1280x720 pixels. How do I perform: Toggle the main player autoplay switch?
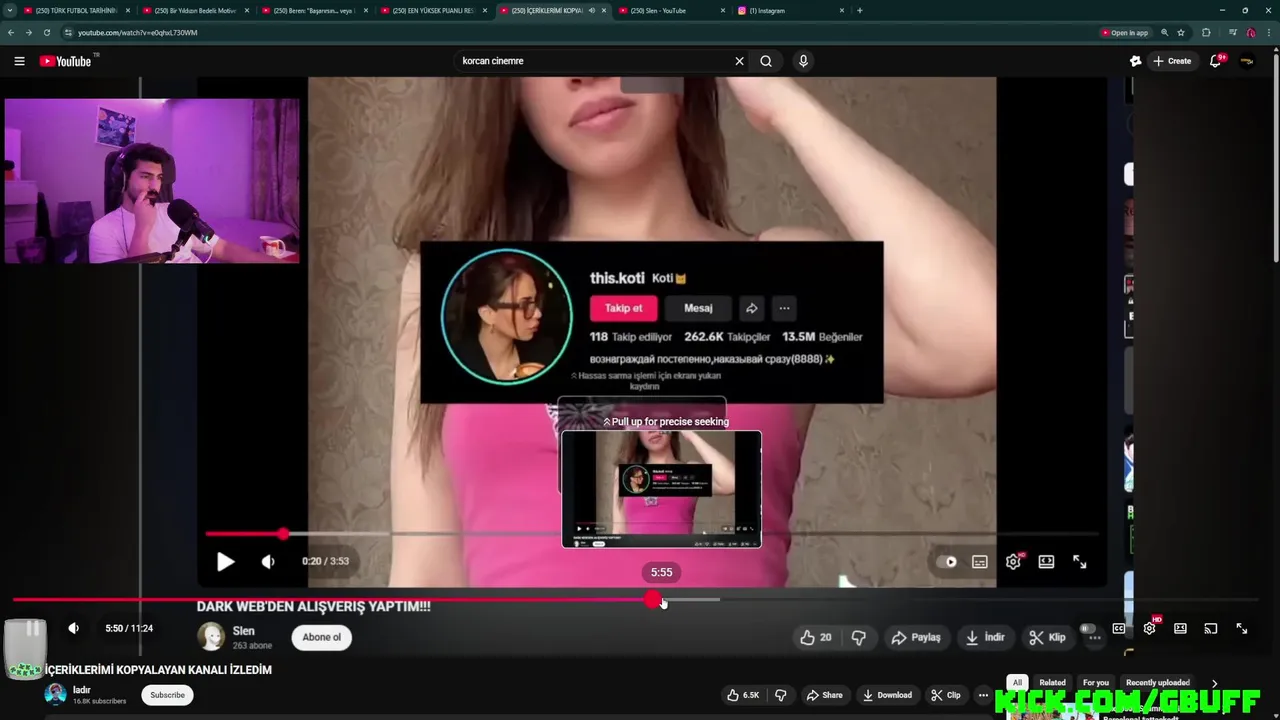(1087, 628)
